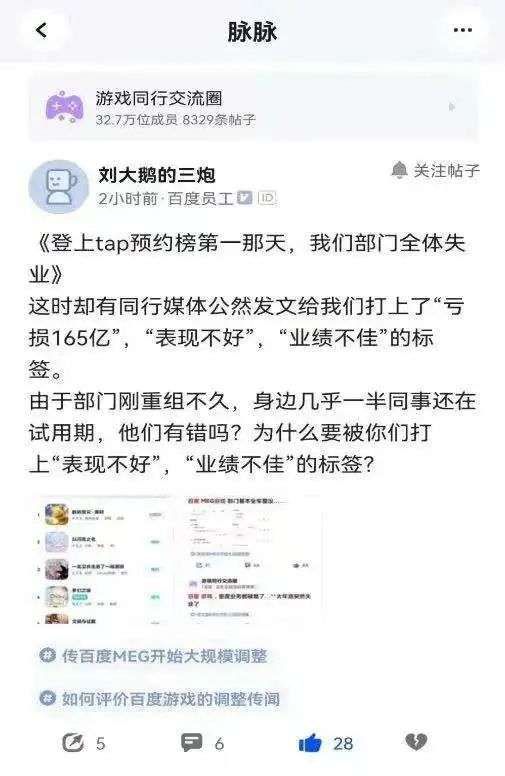Screen dimensions: 505x776
Task: Toggle 关注帖子 bell to follow post
Action: [x=435, y=171]
